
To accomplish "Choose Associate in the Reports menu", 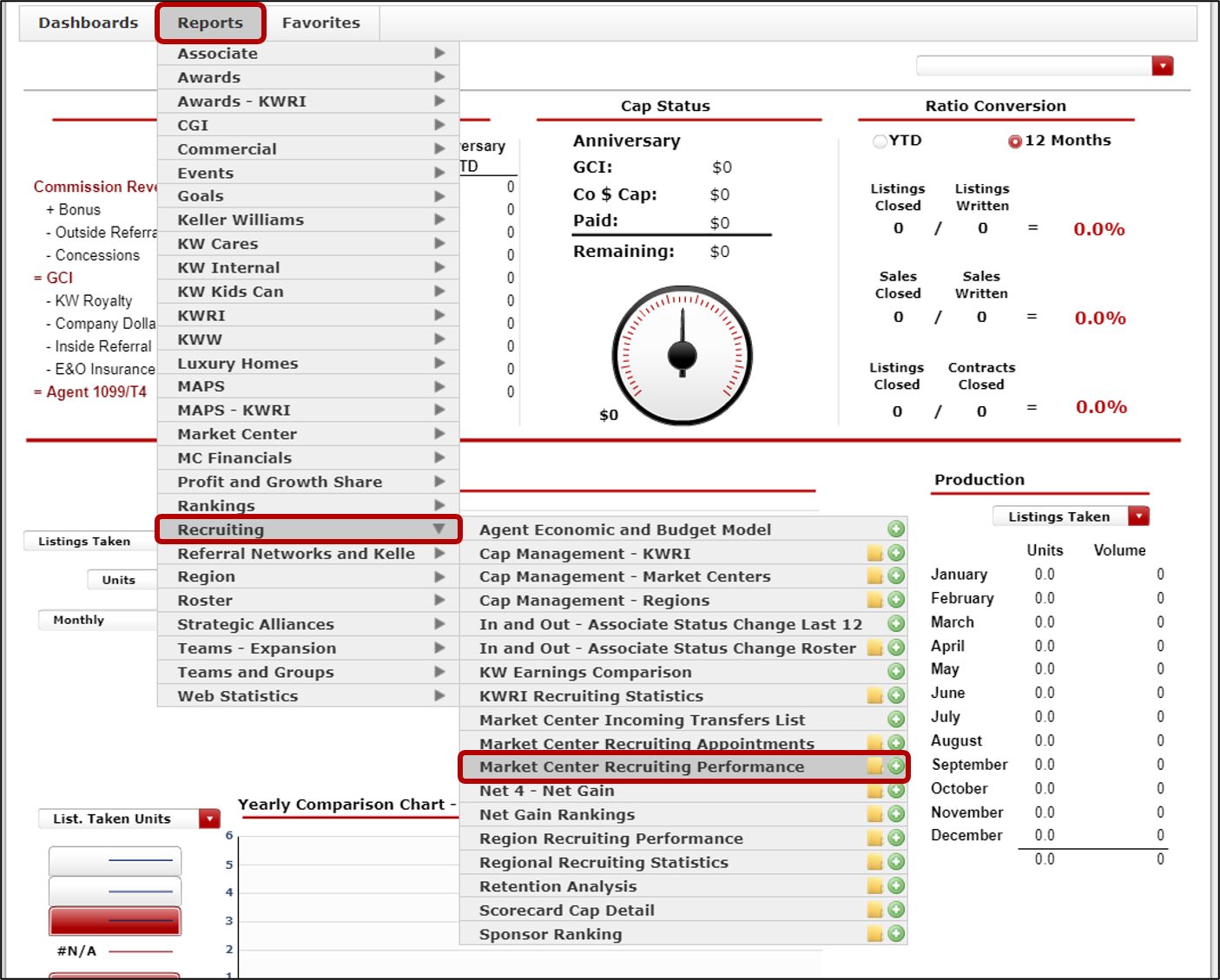I will [x=308, y=53].
